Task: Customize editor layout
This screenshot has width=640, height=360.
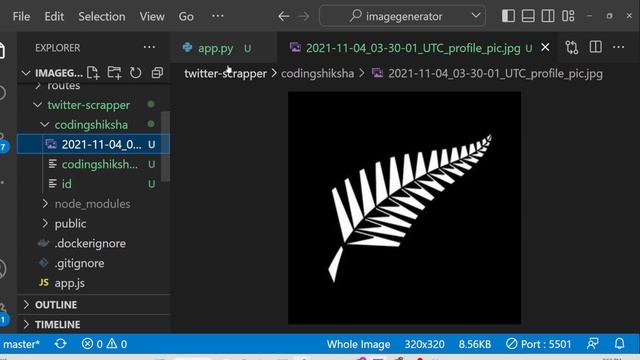Action: 568,16
